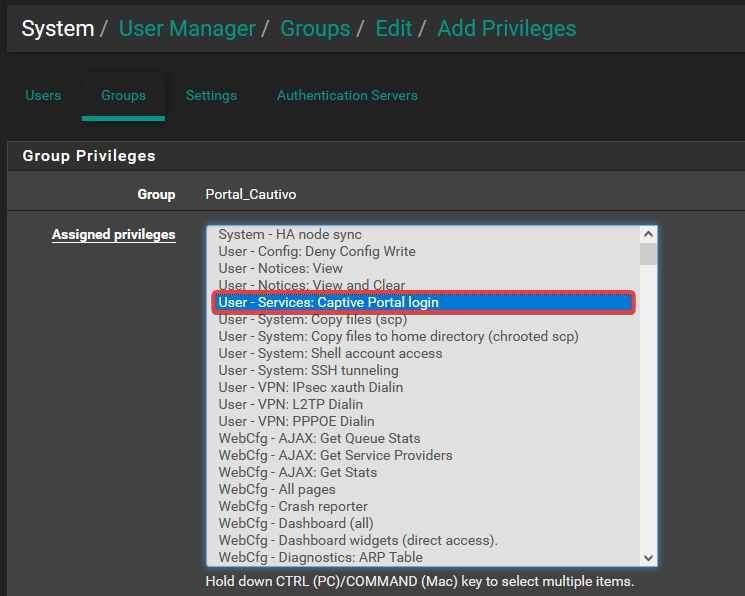The image size is (745, 596).
Task: Pick User - VPN: IPsec xauth Dialin
Action: [311, 387]
